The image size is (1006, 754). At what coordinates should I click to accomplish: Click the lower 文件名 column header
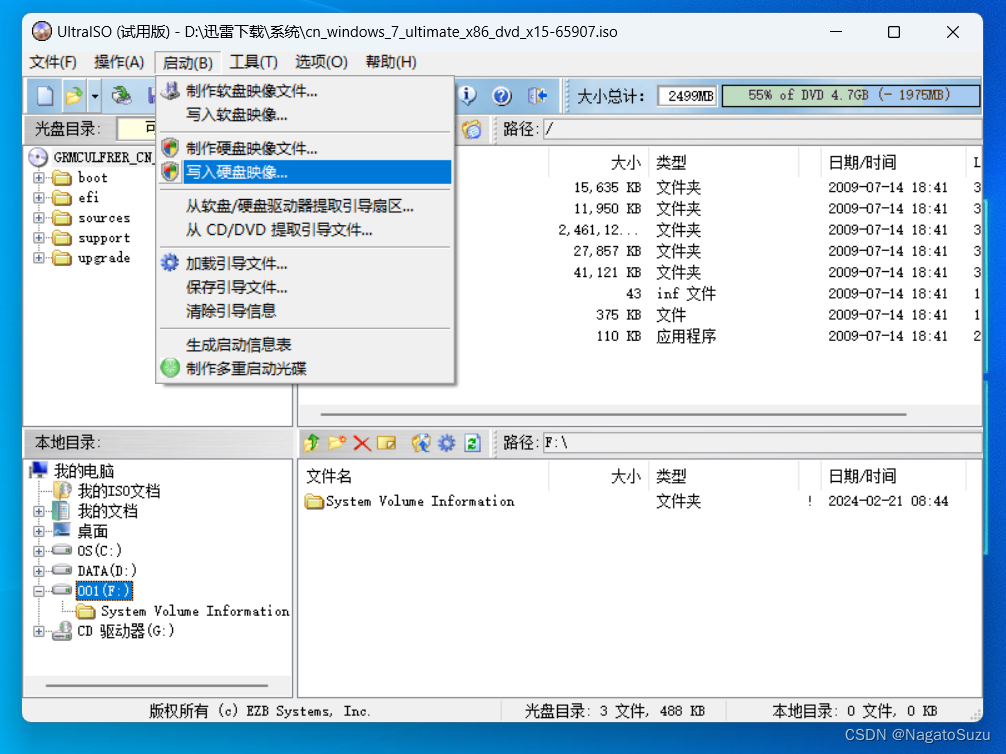click(423, 476)
